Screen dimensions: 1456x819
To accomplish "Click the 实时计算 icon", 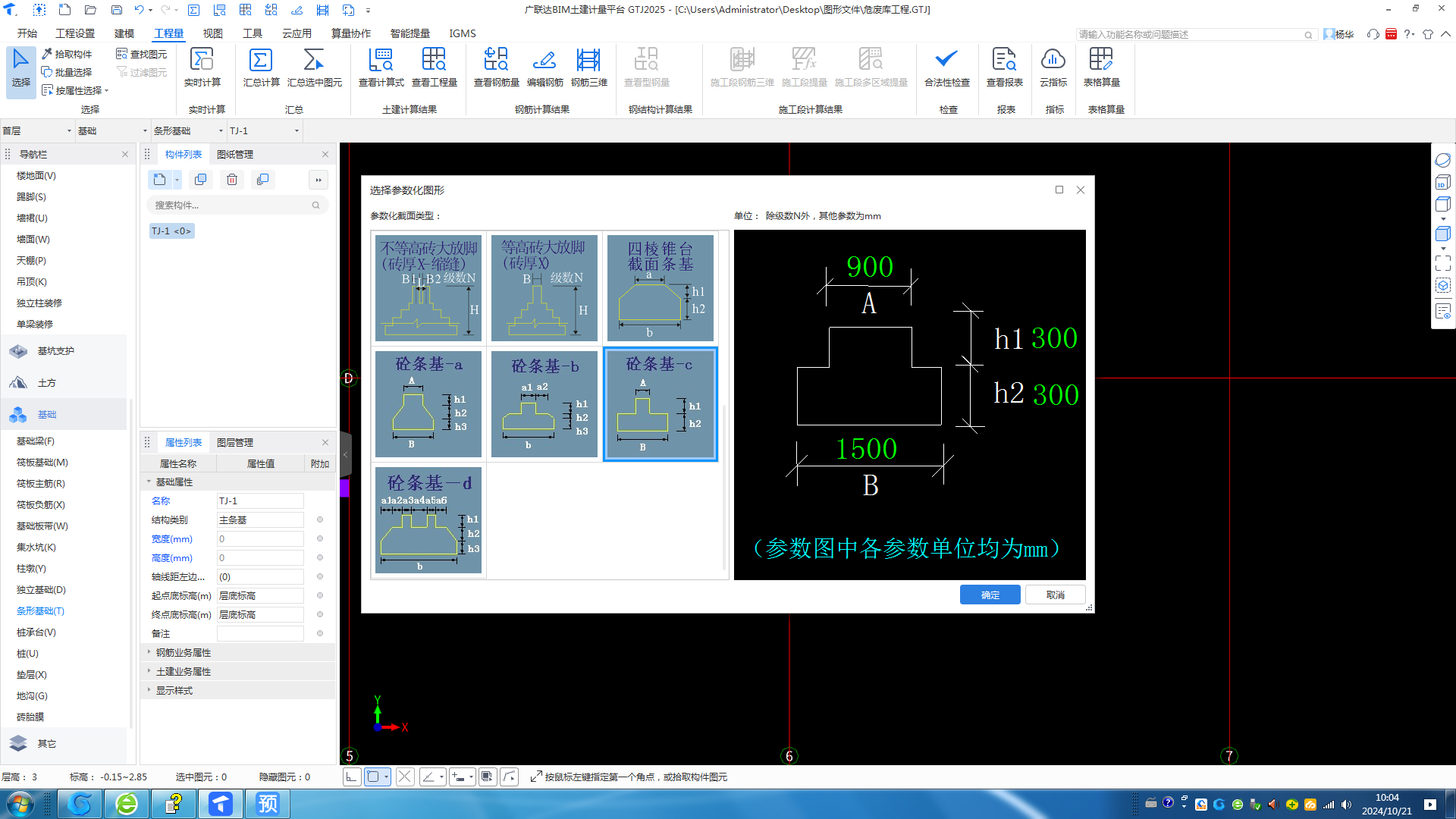I will [x=202, y=60].
